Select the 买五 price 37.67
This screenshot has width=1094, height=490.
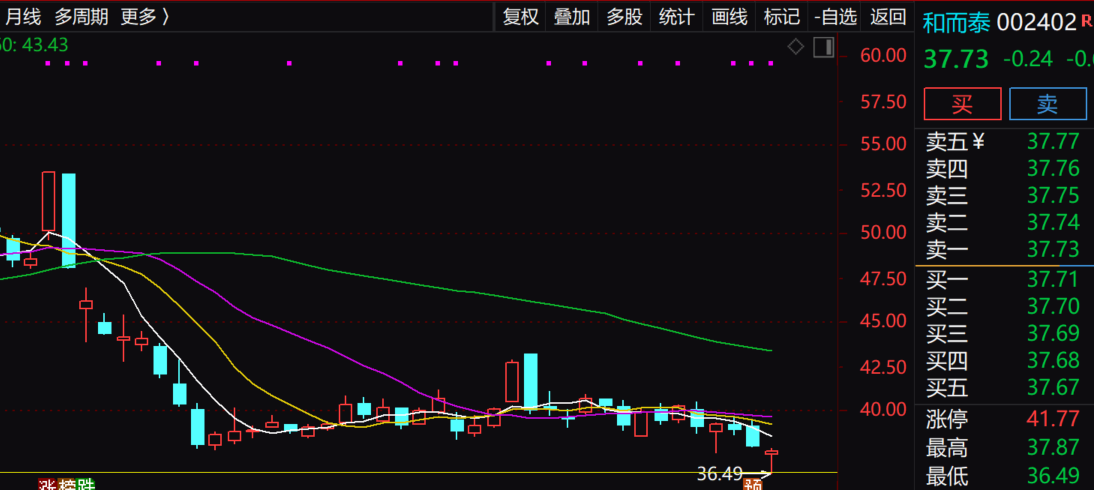coord(1053,387)
